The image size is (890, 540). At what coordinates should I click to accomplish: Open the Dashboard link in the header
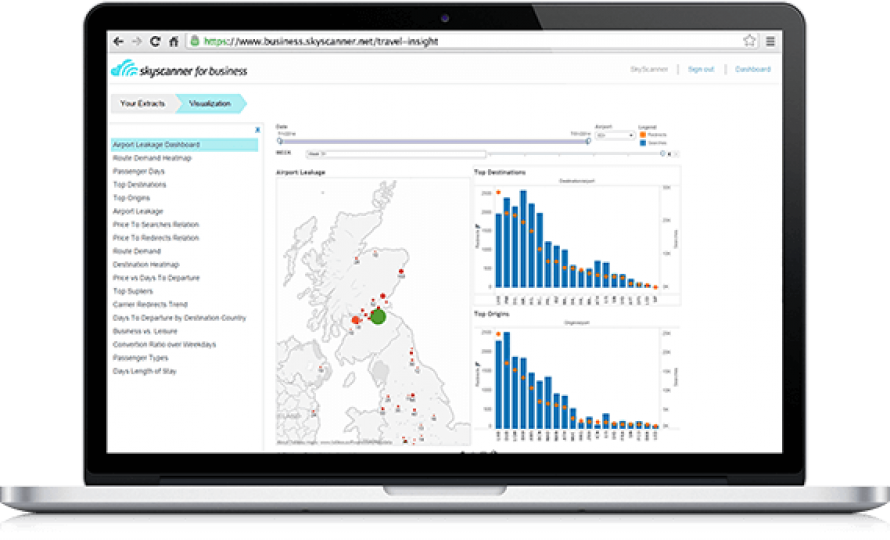[753, 70]
